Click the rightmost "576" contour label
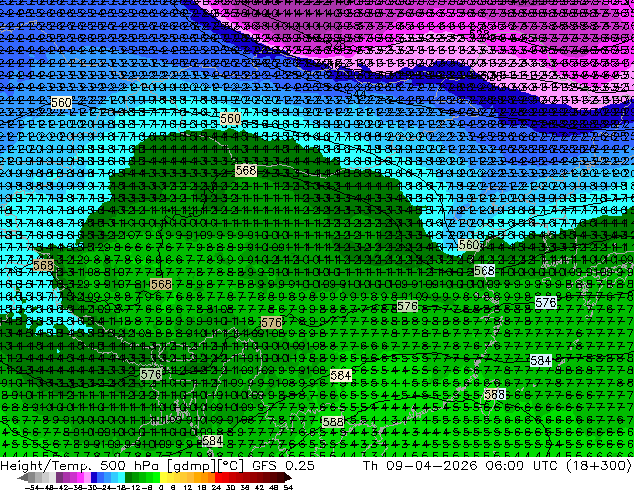Image resolution: width=634 pixels, height=490 pixels. click(x=545, y=302)
